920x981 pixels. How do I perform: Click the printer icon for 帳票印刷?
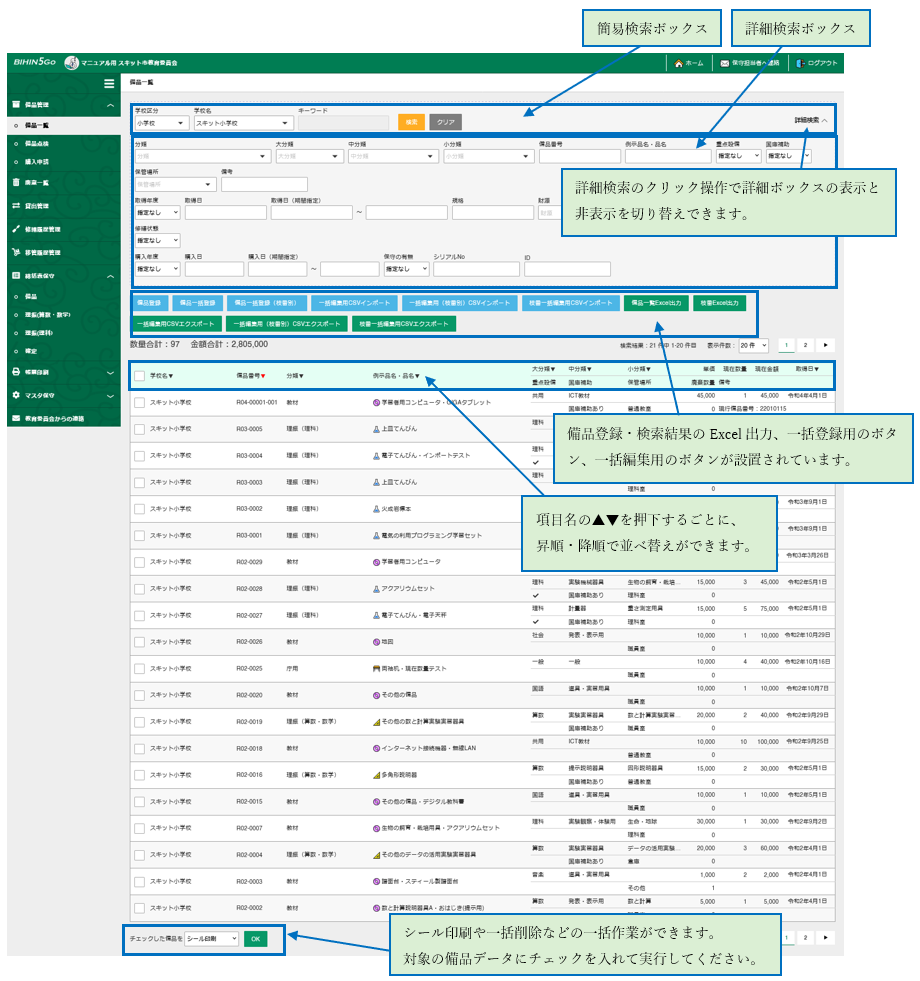[16, 371]
